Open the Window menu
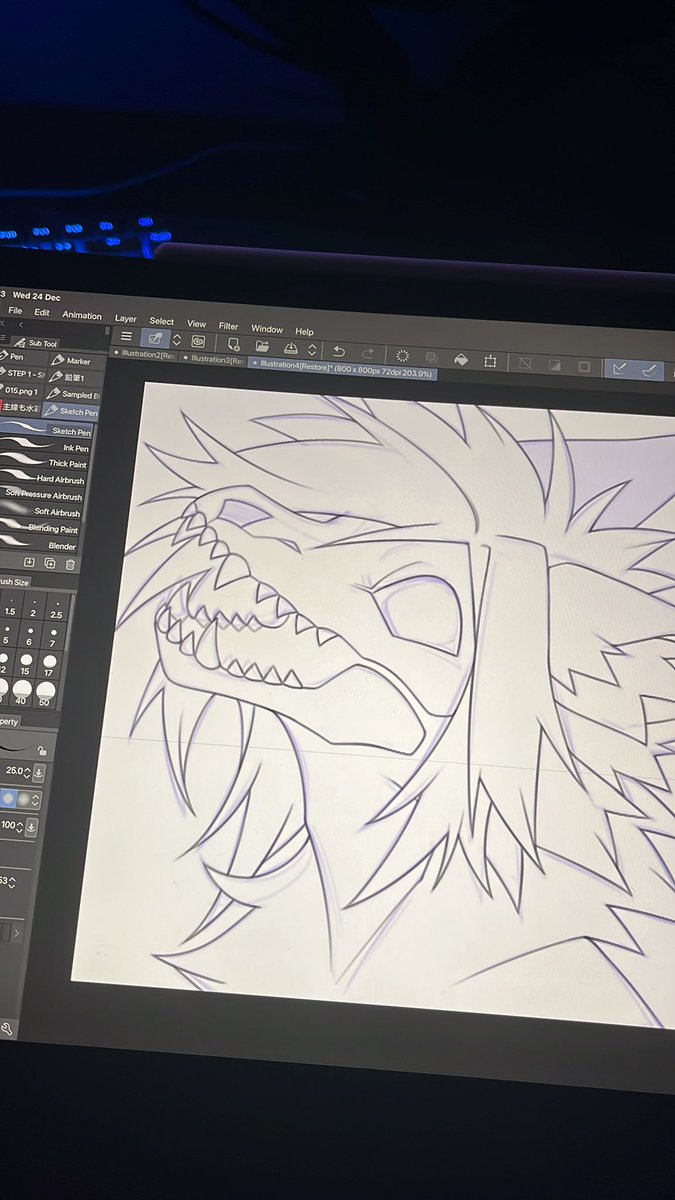Image resolution: width=675 pixels, height=1200 pixels. [x=267, y=329]
